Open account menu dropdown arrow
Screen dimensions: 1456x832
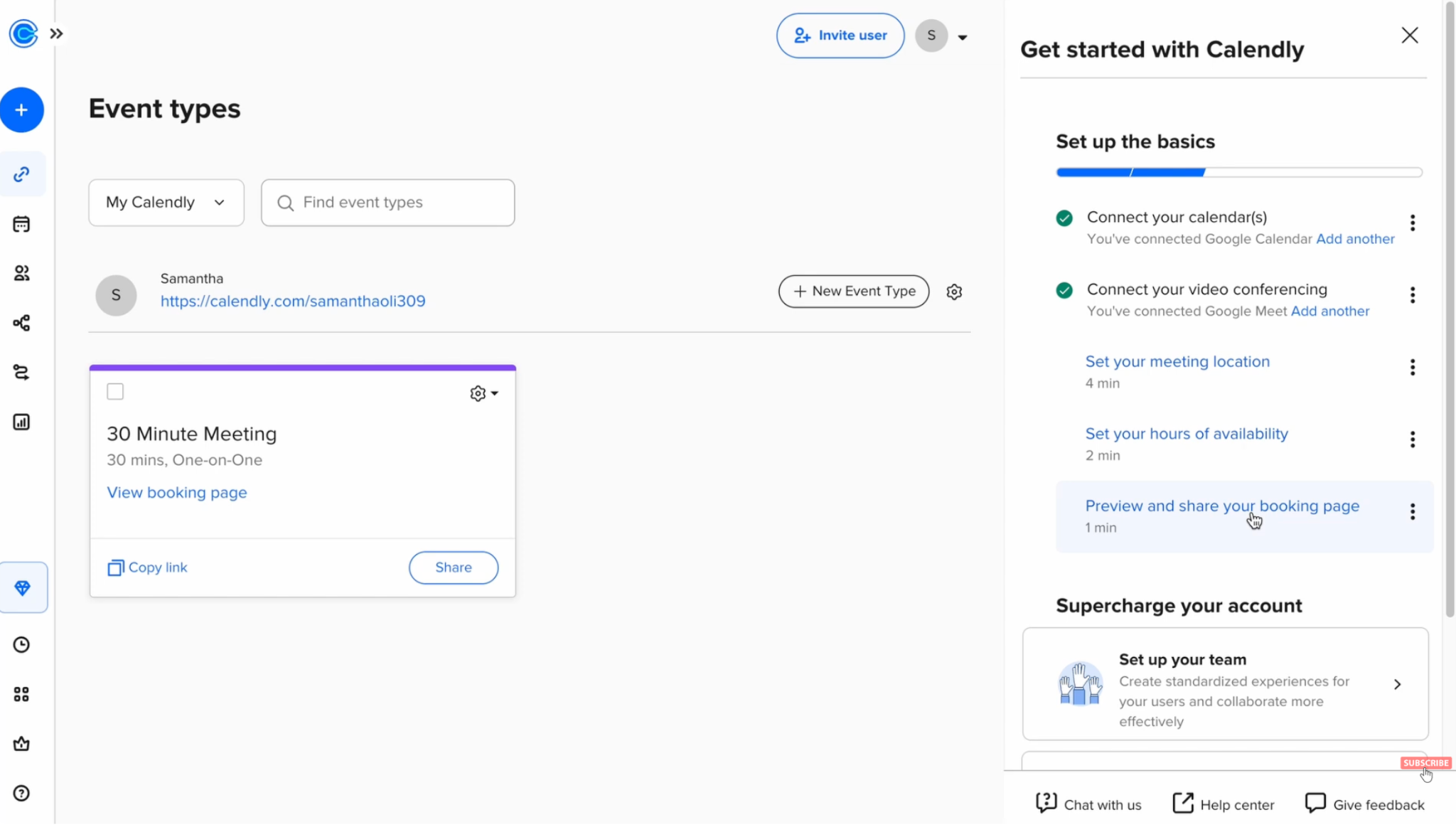(x=963, y=38)
